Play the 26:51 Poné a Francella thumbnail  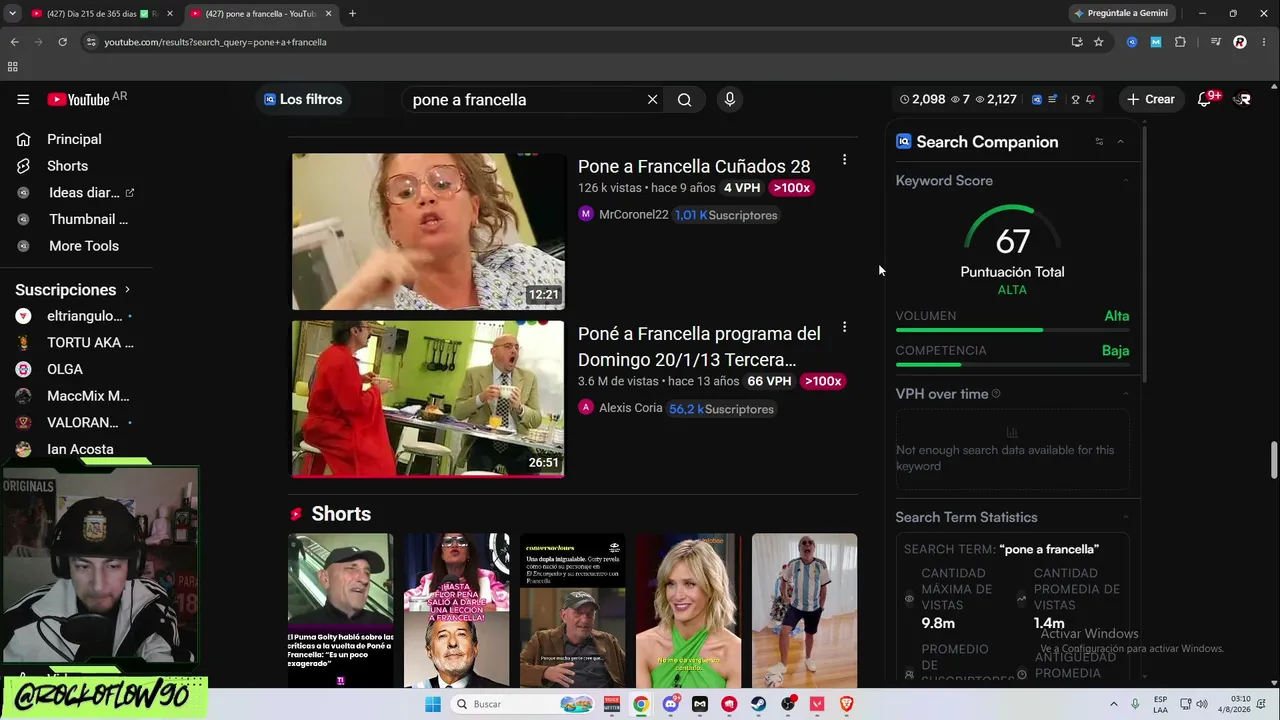428,398
